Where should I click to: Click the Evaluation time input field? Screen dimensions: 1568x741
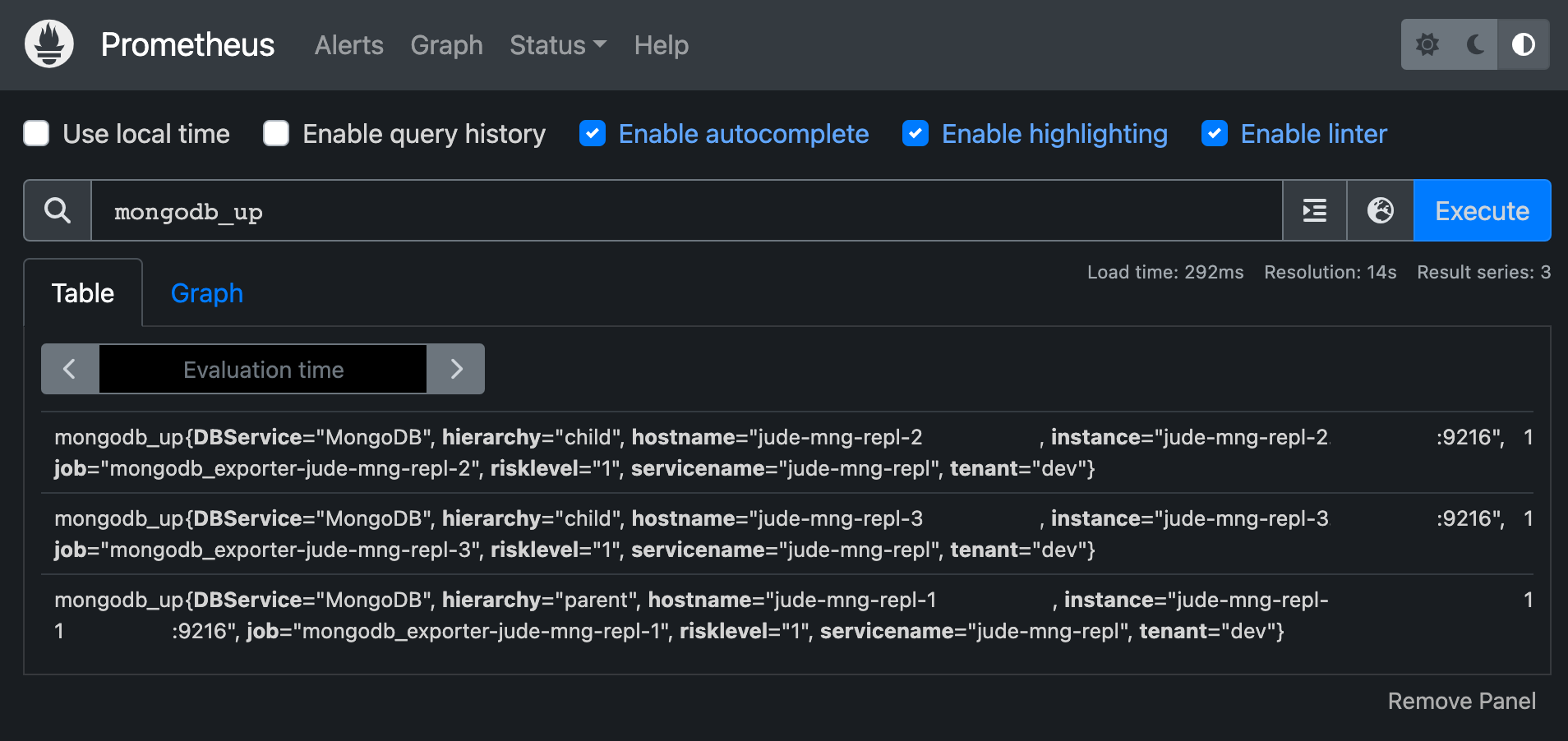coord(263,369)
